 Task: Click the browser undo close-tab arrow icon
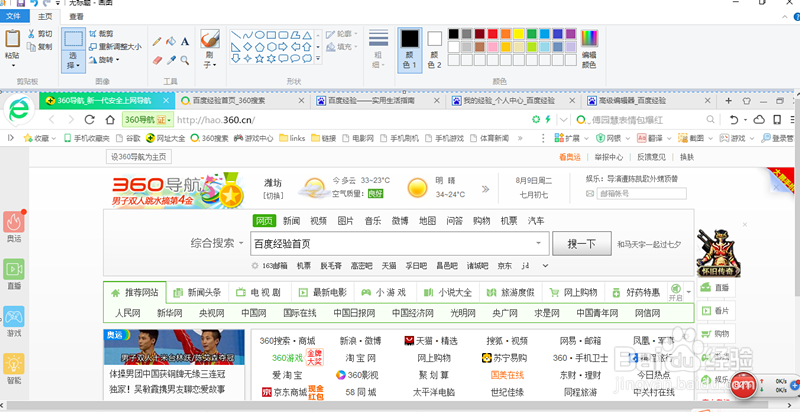(x=734, y=120)
